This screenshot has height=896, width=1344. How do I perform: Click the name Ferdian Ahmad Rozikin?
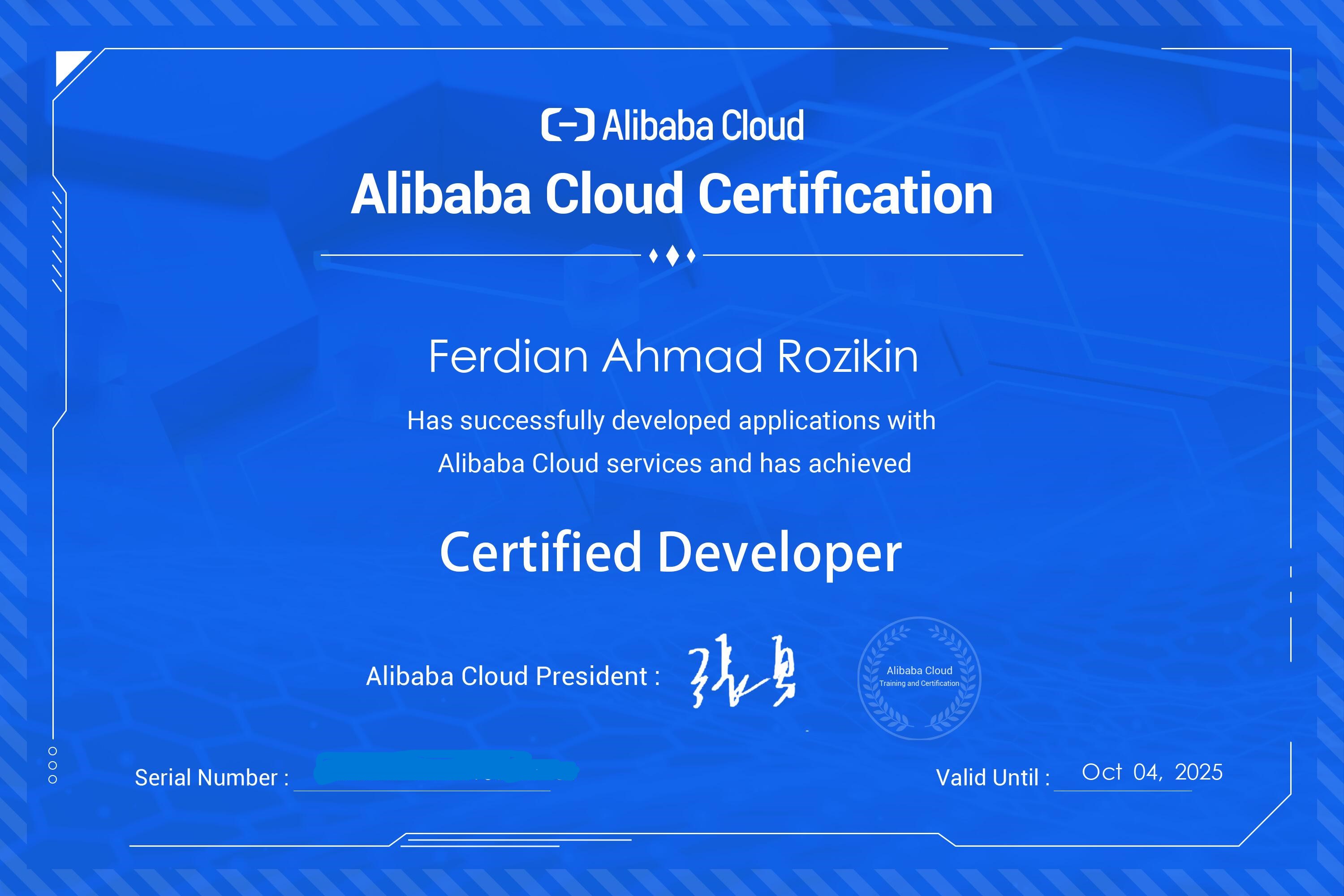pyautogui.click(x=674, y=356)
